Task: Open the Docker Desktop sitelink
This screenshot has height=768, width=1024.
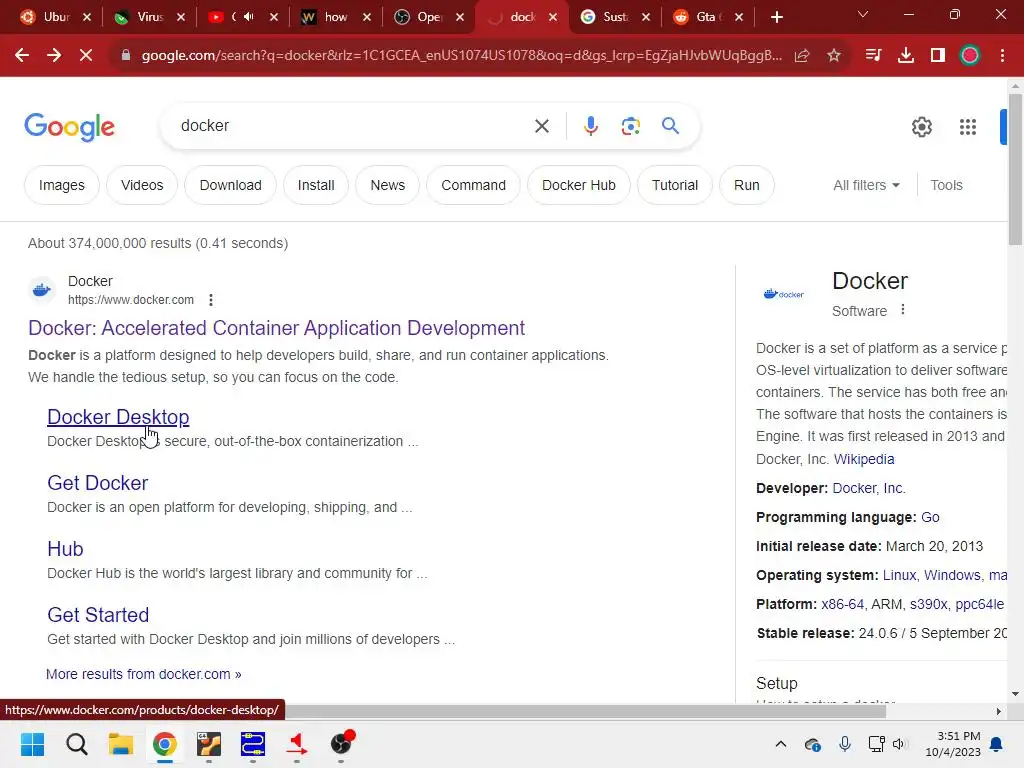Action: pyautogui.click(x=118, y=417)
